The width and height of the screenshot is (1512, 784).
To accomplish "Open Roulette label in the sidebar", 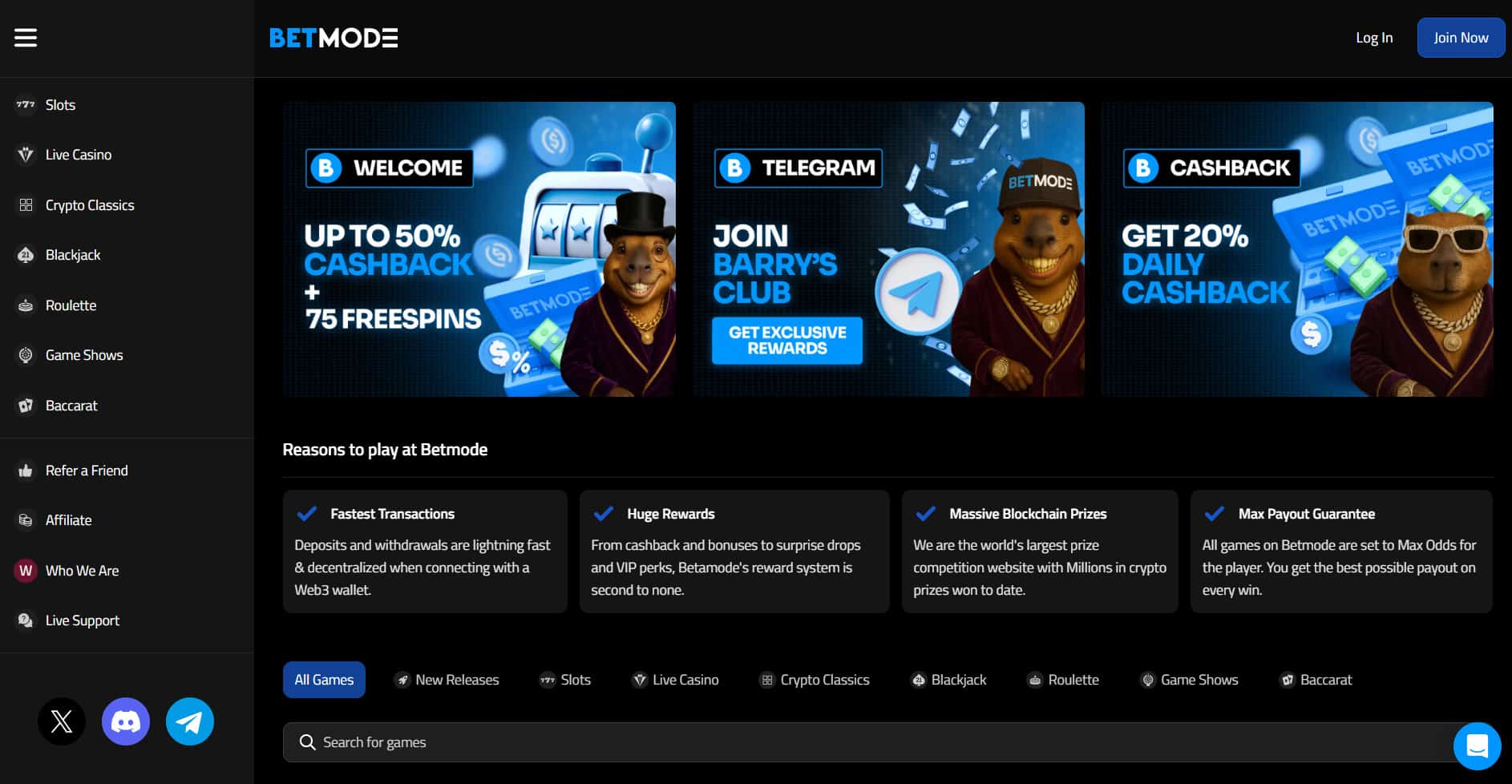I will [71, 305].
